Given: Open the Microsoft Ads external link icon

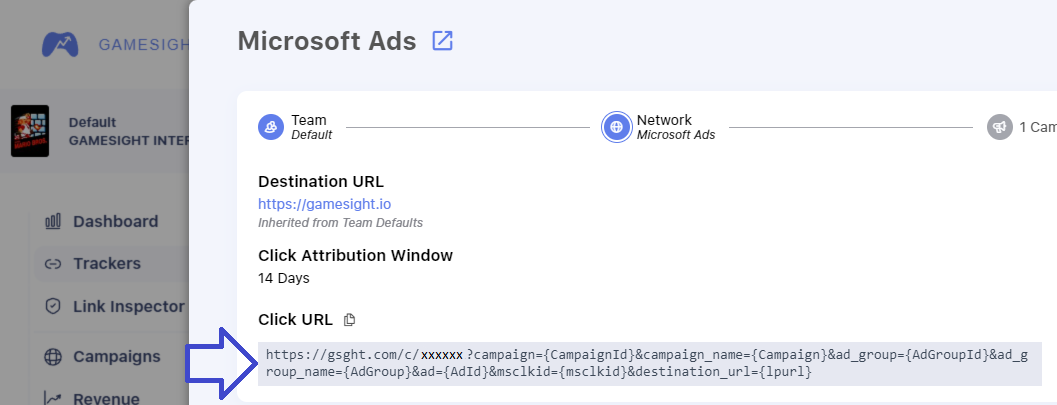Looking at the screenshot, I should 442,41.
